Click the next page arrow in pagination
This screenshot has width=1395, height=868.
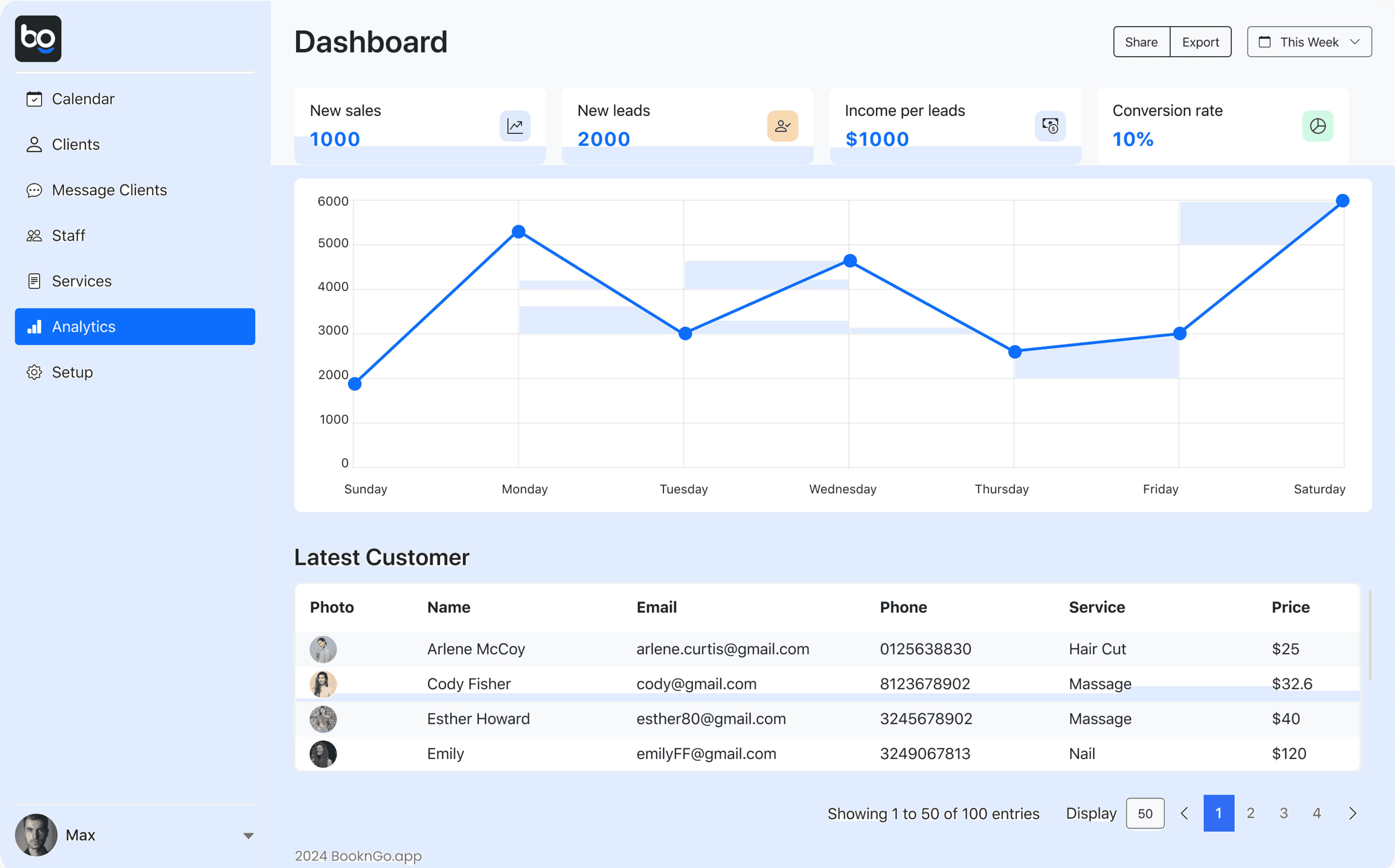point(1353,814)
